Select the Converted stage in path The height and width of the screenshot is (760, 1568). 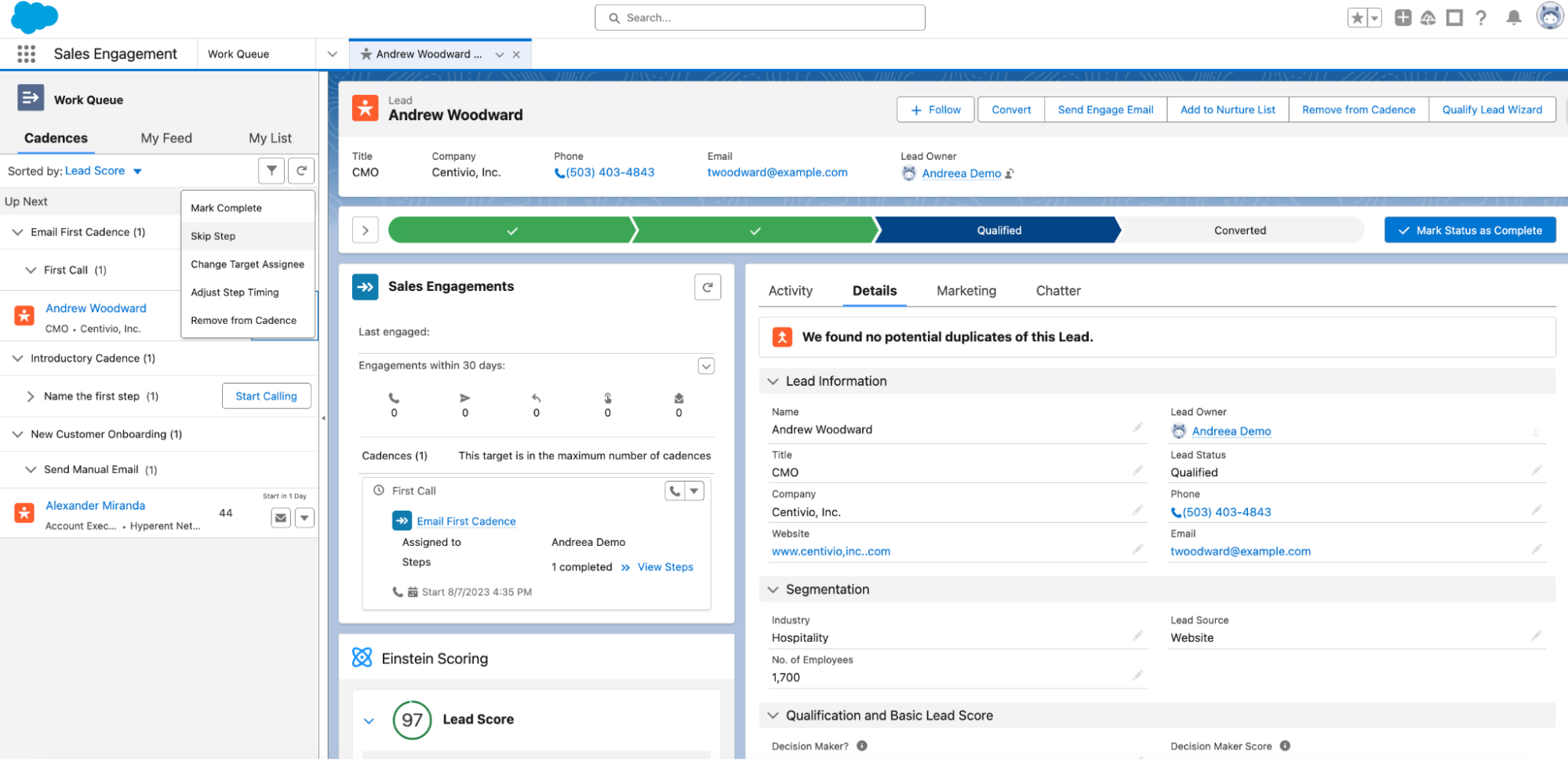[x=1239, y=231]
